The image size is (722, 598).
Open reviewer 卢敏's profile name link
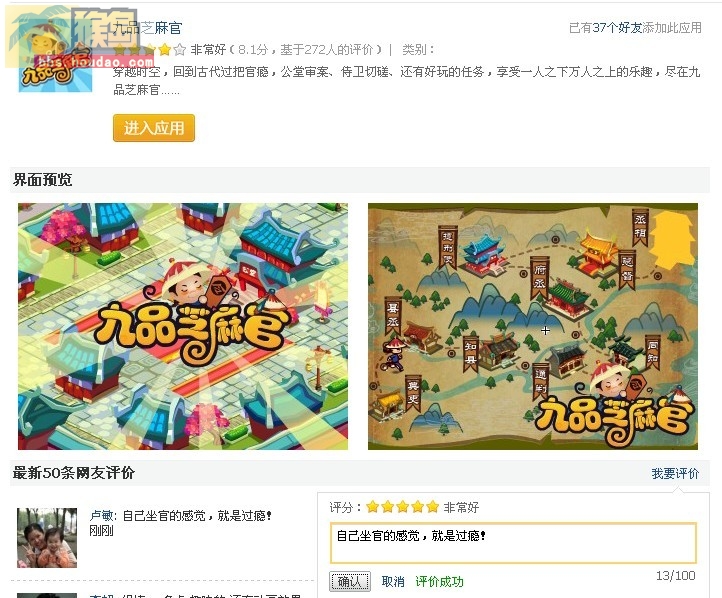[101, 516]
